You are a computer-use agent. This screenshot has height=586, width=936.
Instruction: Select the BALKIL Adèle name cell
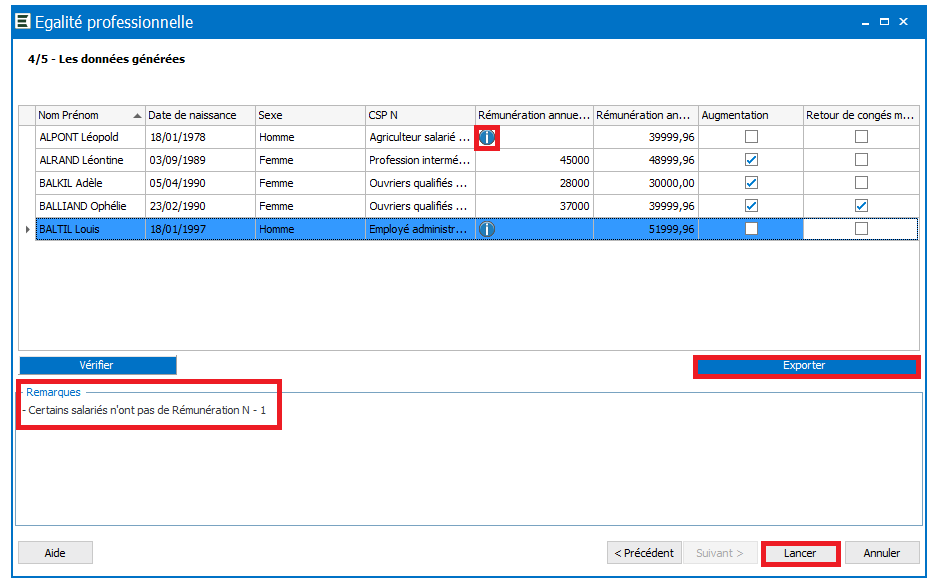tap(91, 183)
